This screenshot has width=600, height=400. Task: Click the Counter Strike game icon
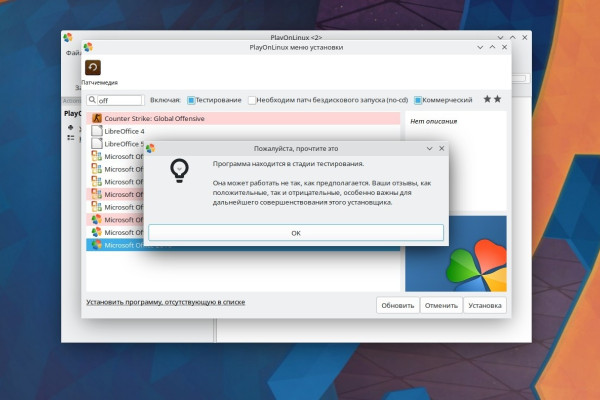click(97, 118)
